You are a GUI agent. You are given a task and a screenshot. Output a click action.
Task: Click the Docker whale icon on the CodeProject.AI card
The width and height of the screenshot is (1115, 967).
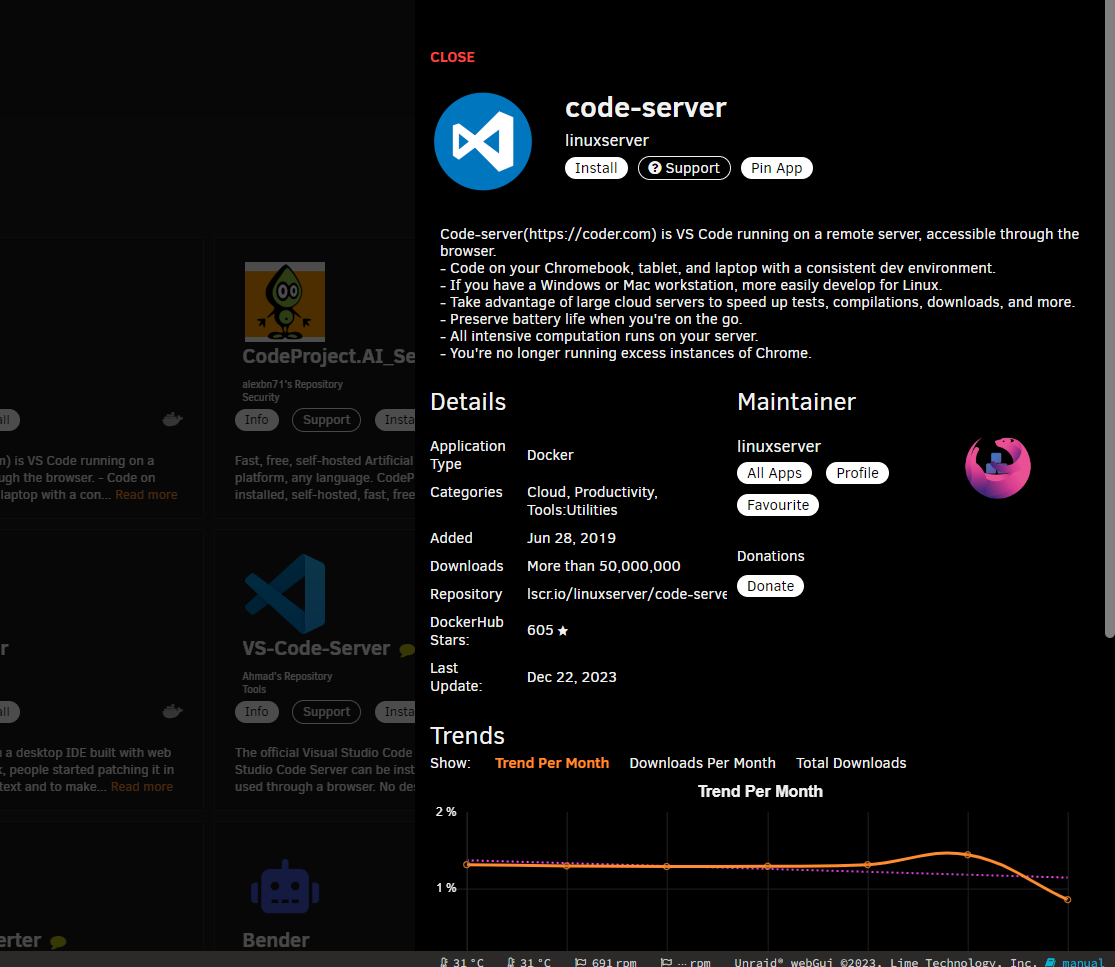[x=173, y=419]
